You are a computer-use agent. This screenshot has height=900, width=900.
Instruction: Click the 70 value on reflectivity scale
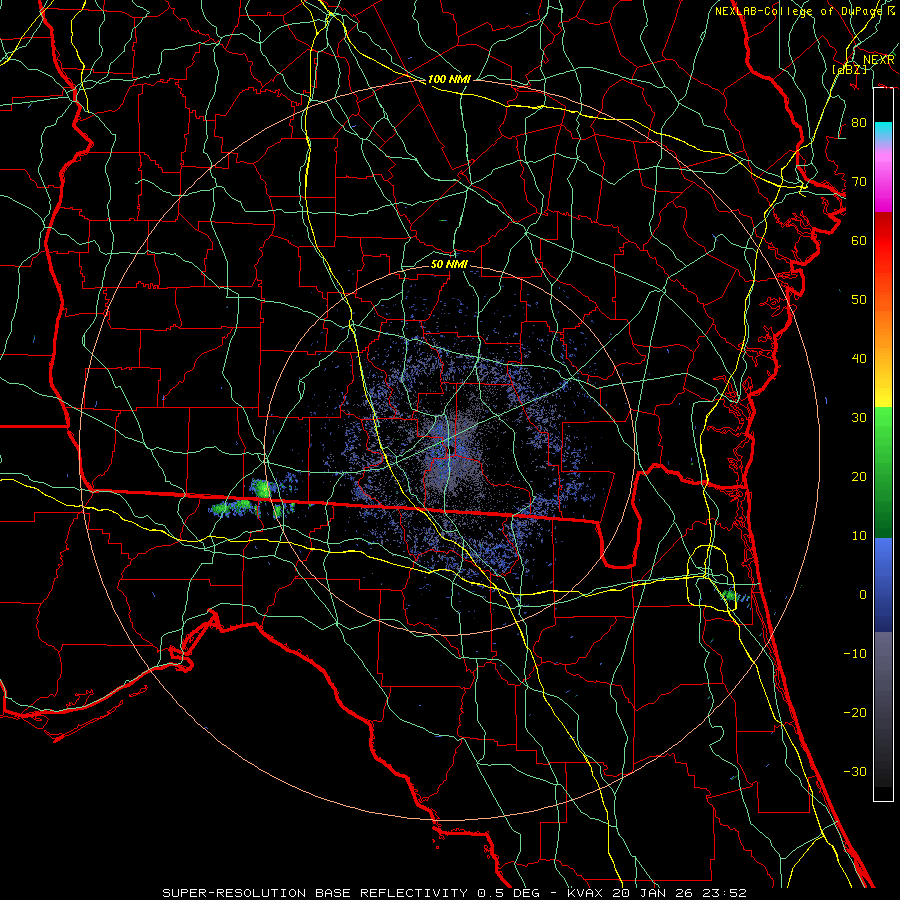coord(859,182)
